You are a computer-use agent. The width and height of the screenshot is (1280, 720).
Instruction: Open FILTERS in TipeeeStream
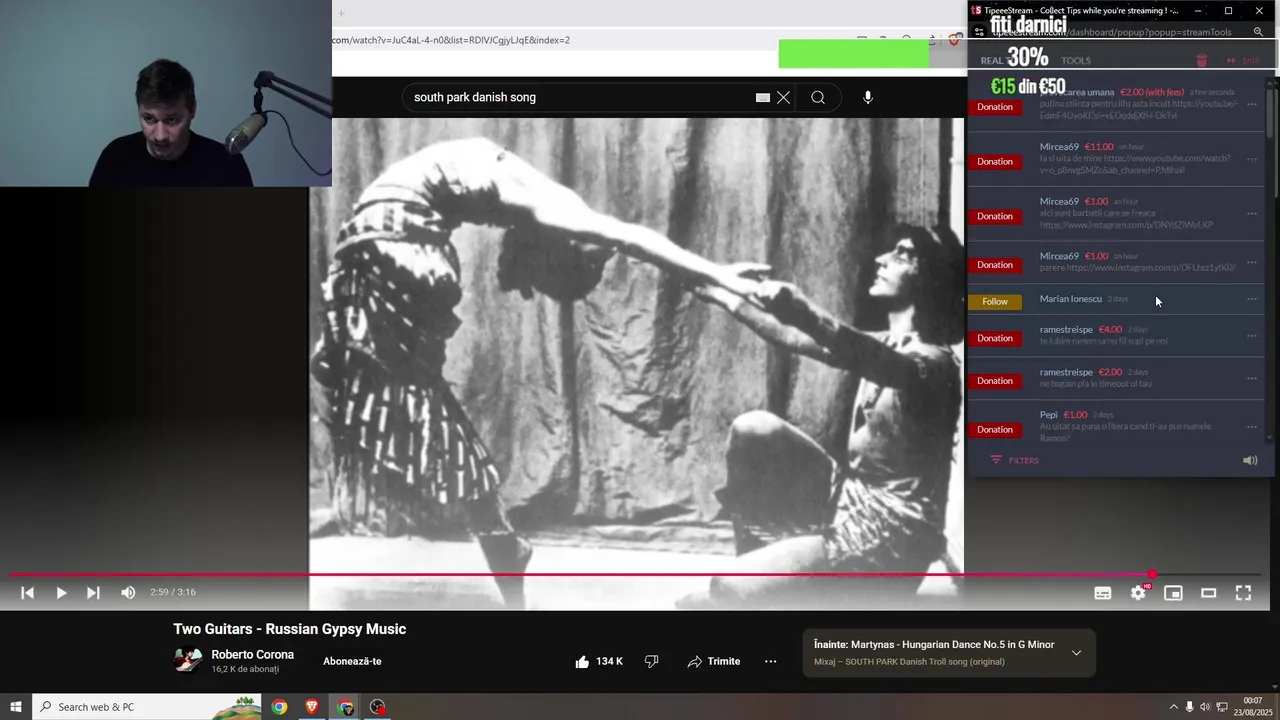(1015, 460)
